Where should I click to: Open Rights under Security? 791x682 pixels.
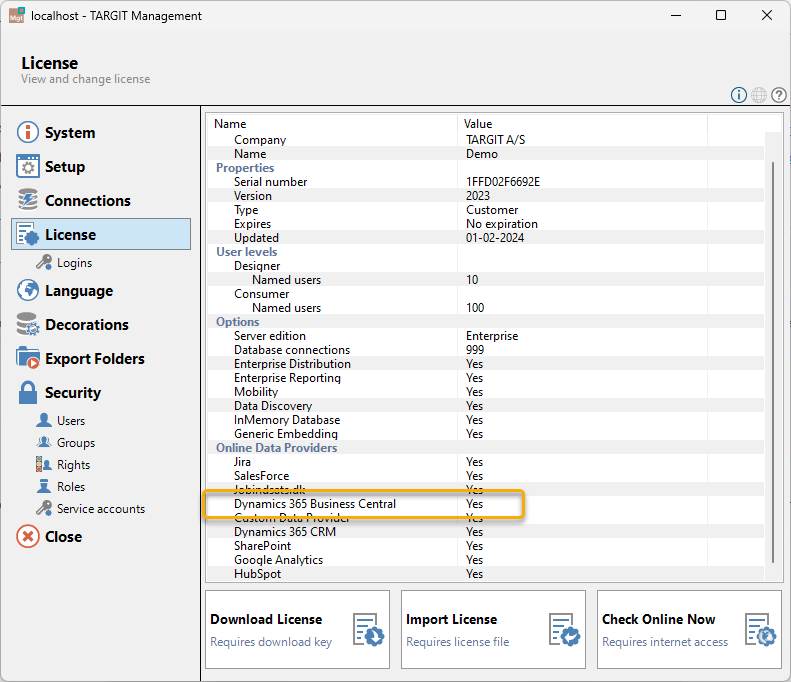[73, 465]
